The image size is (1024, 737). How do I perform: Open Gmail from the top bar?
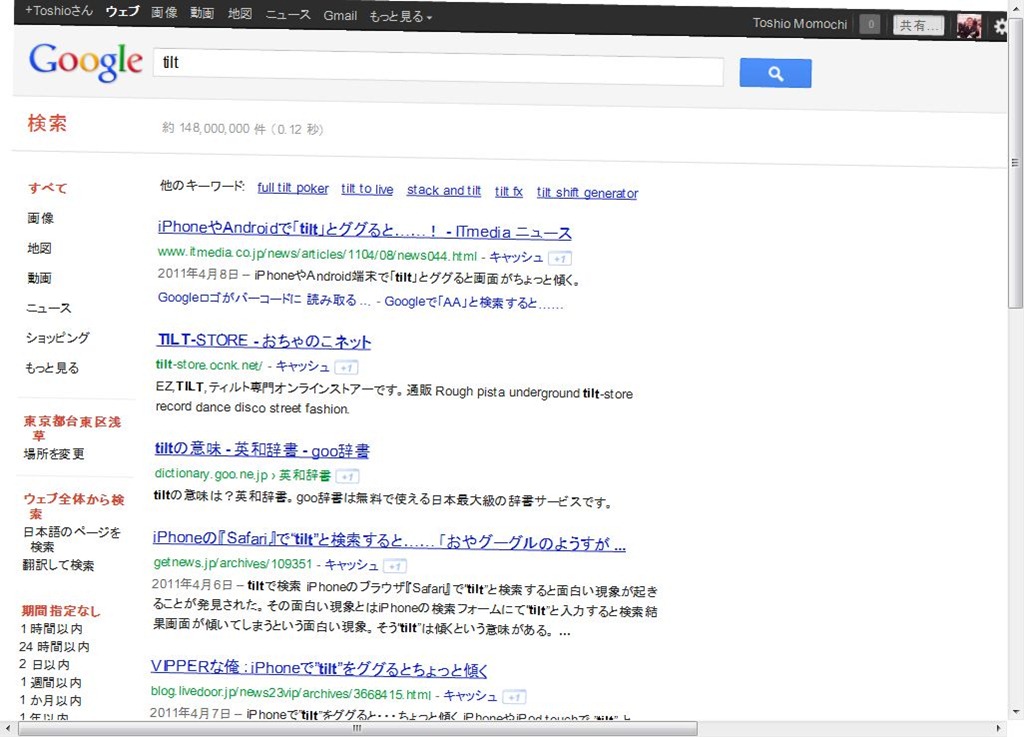[340, 16]
